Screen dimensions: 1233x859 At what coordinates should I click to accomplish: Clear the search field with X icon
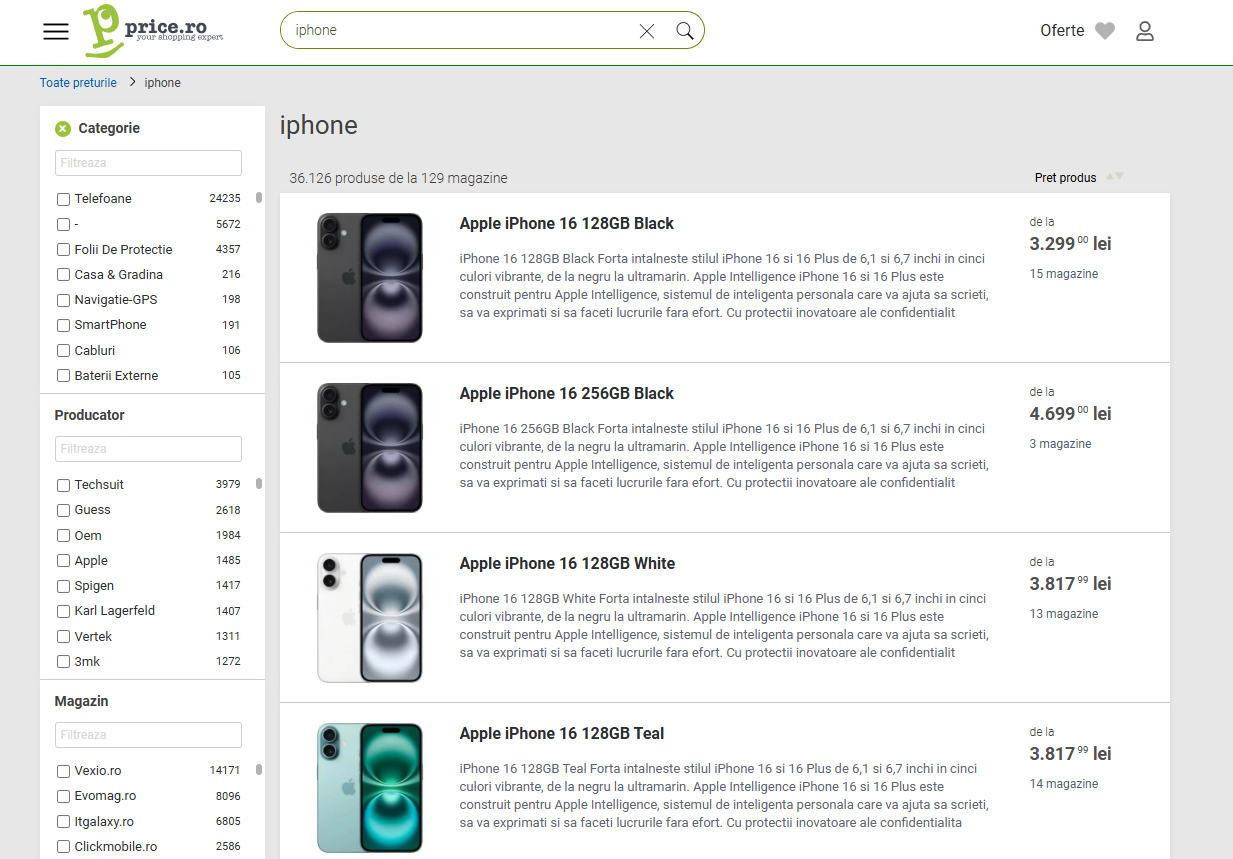click(x=647, y=31)
